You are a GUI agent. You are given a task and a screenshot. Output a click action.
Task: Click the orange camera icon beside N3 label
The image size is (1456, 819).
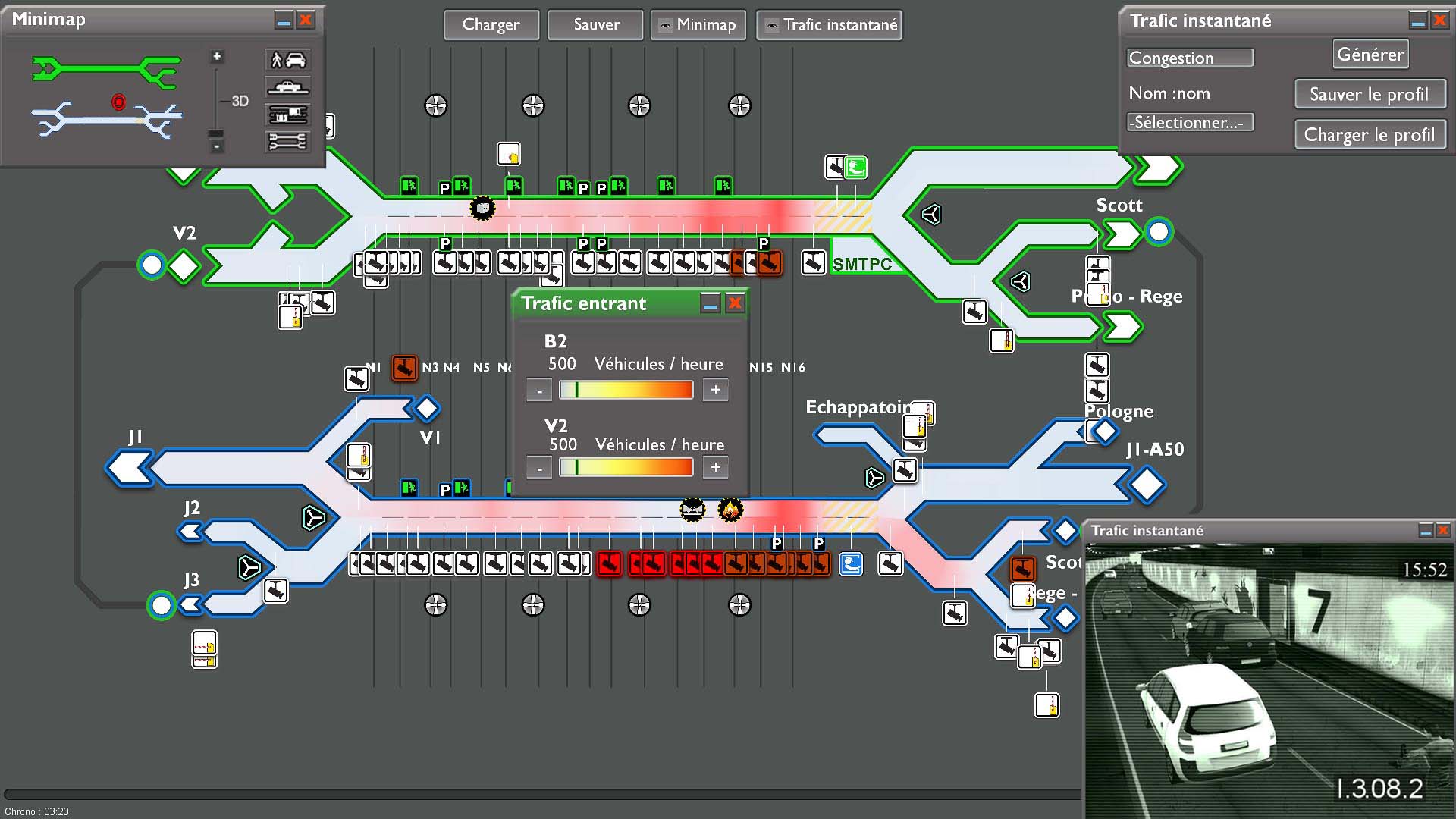(x=404, y=369)
